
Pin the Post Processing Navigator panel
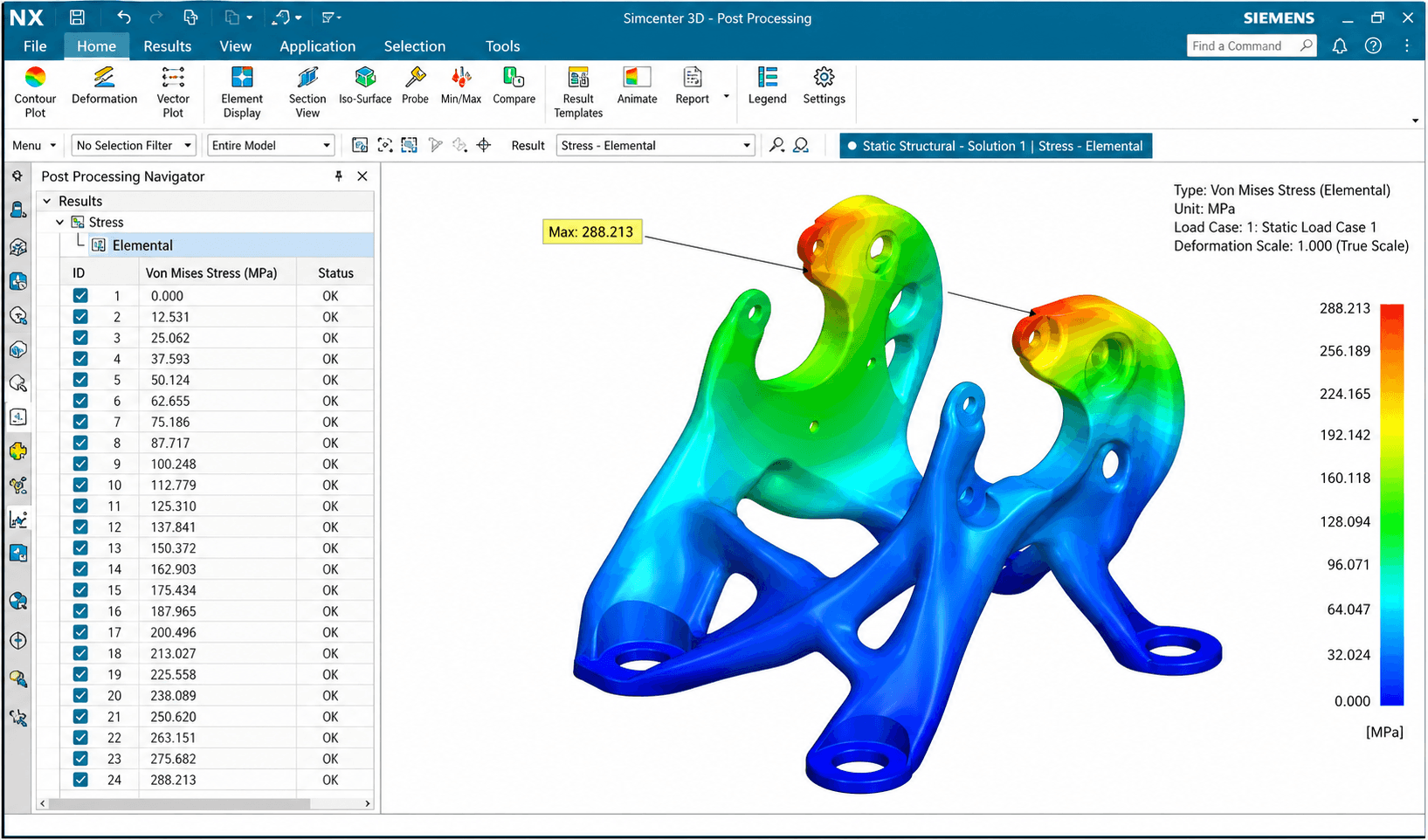coord(338,176)
